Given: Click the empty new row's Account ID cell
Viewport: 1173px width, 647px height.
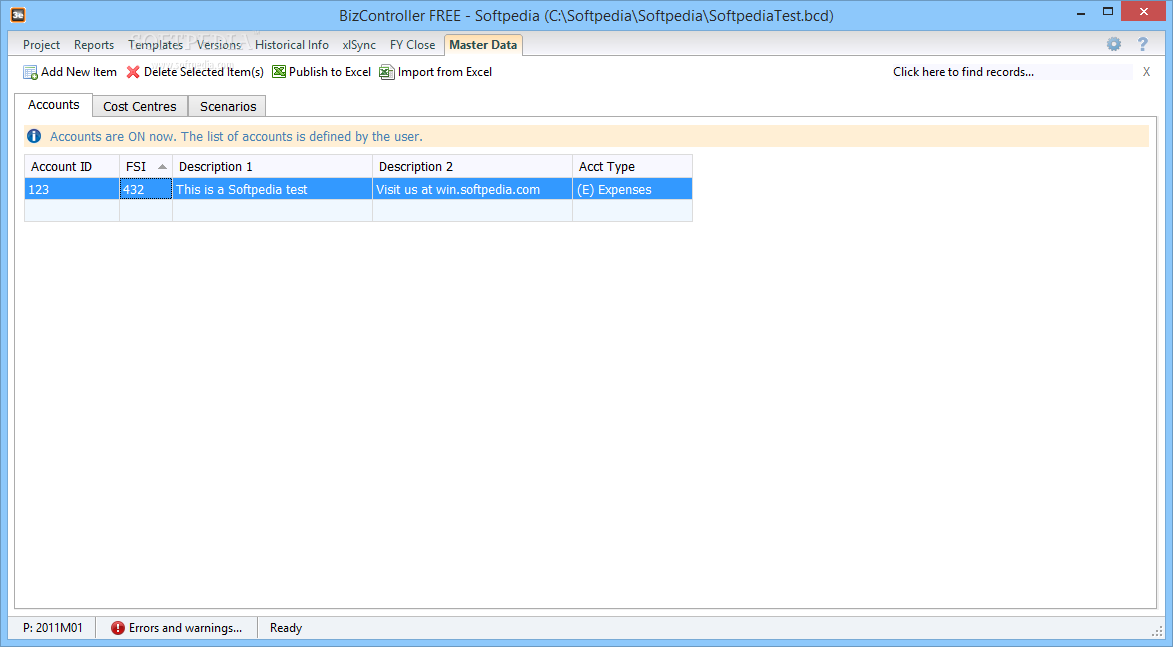Looking at the screenshot, I should click(72, 210).
